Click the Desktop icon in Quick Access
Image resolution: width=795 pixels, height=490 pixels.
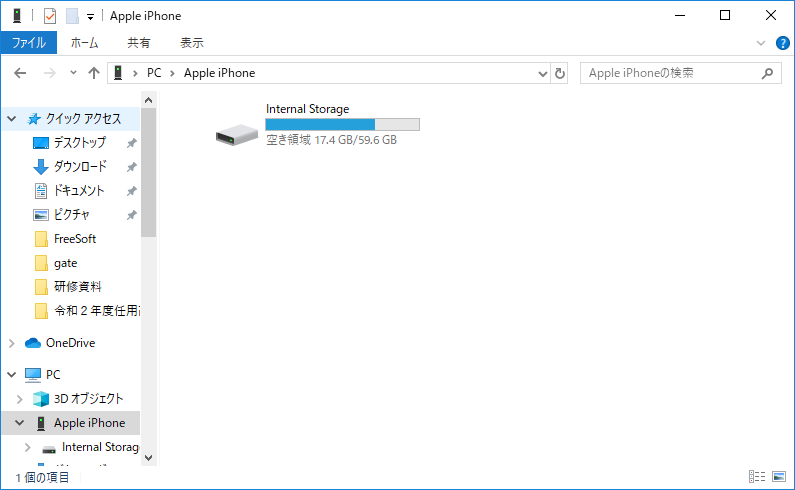tap(41, 143)
